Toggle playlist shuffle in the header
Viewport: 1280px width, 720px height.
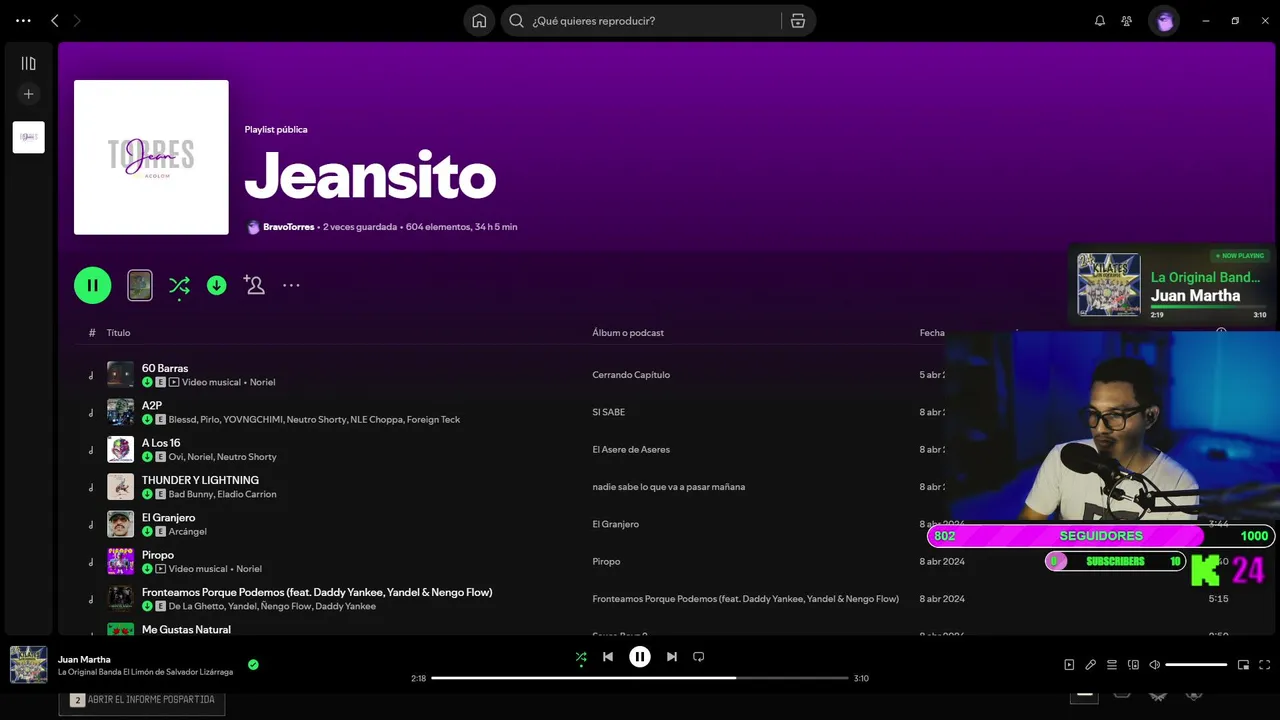179,285
